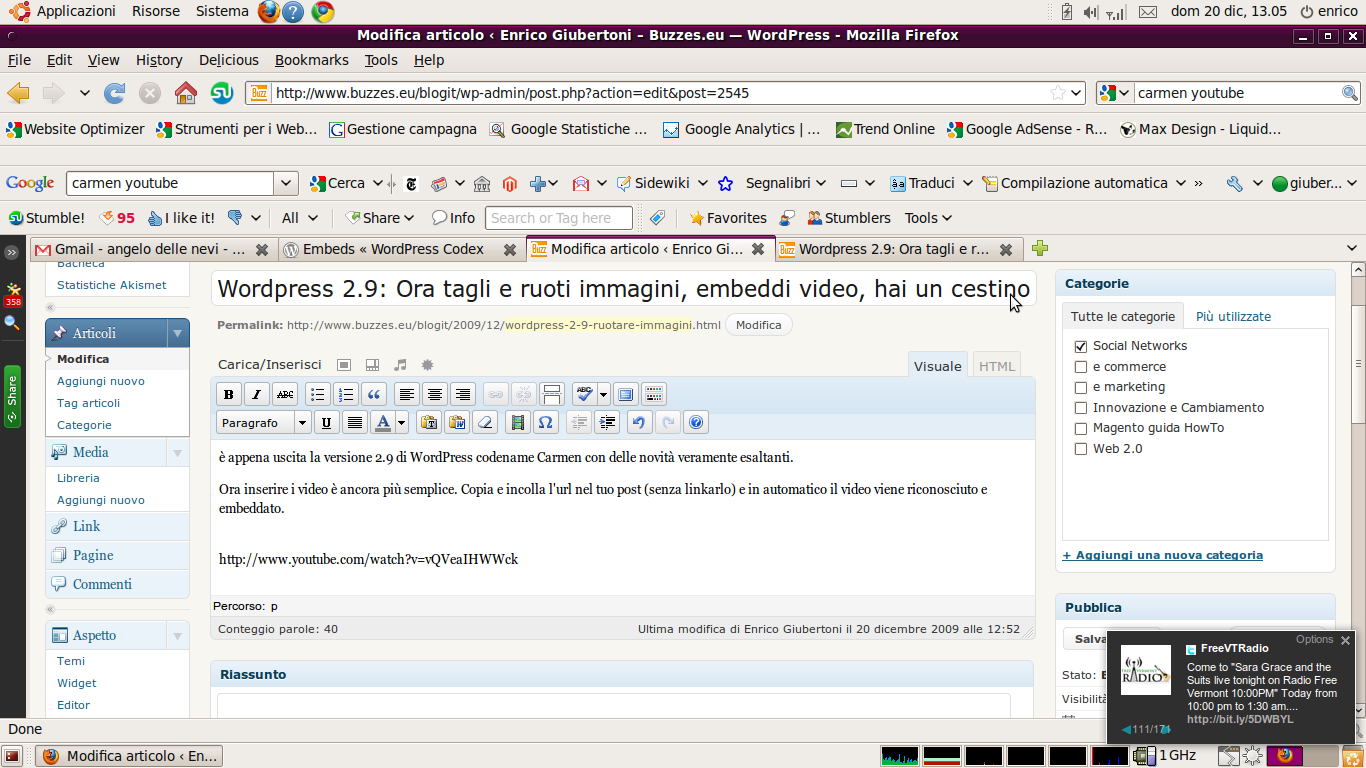This screenshot has width=1366, height=768.
Task: Switch to Embeds « WordPress Codex tab
Action: 401,249
